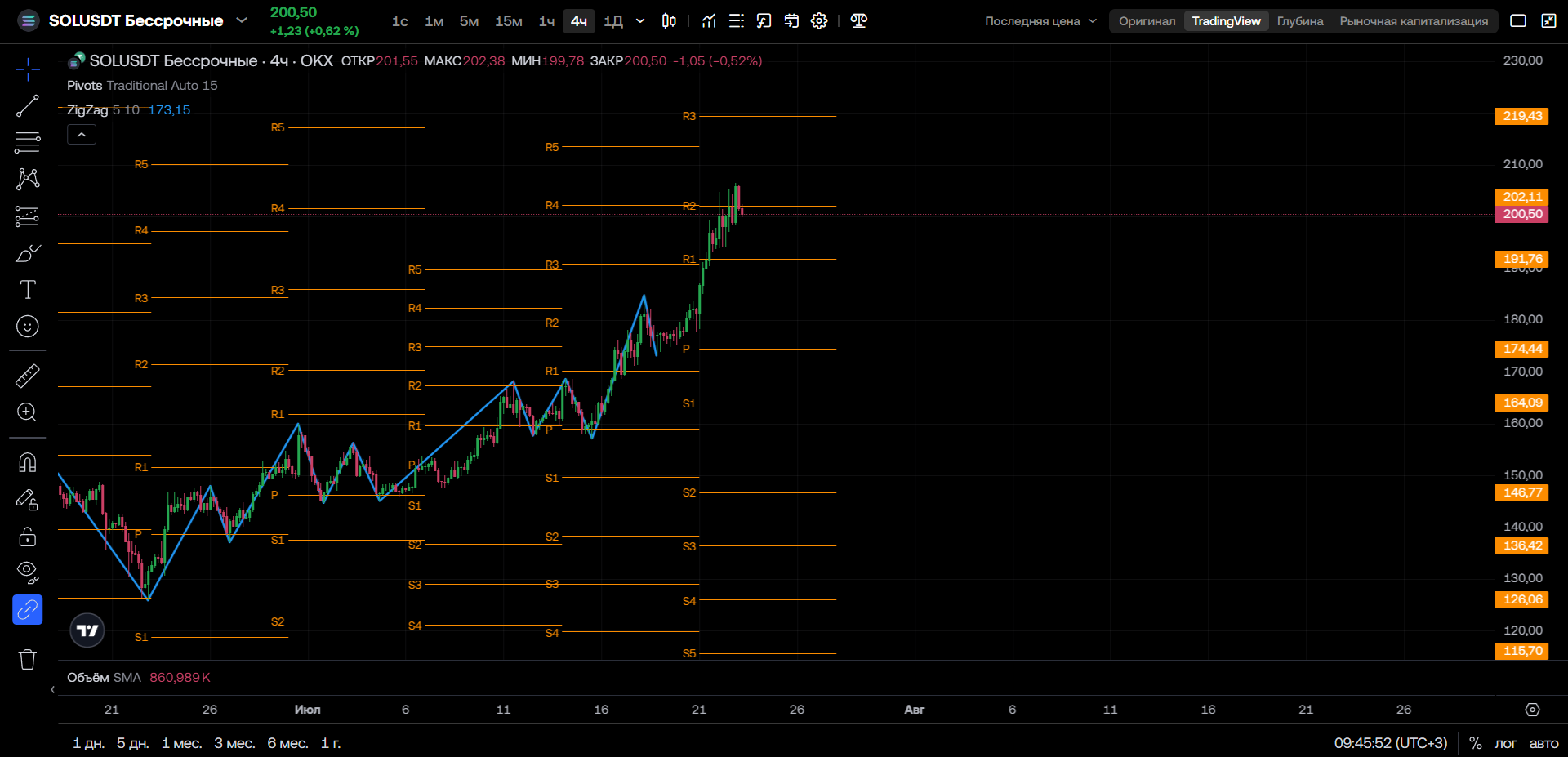Select the text annotation tool
Screen dimensions: 1568x757
[x=28, y=290]
